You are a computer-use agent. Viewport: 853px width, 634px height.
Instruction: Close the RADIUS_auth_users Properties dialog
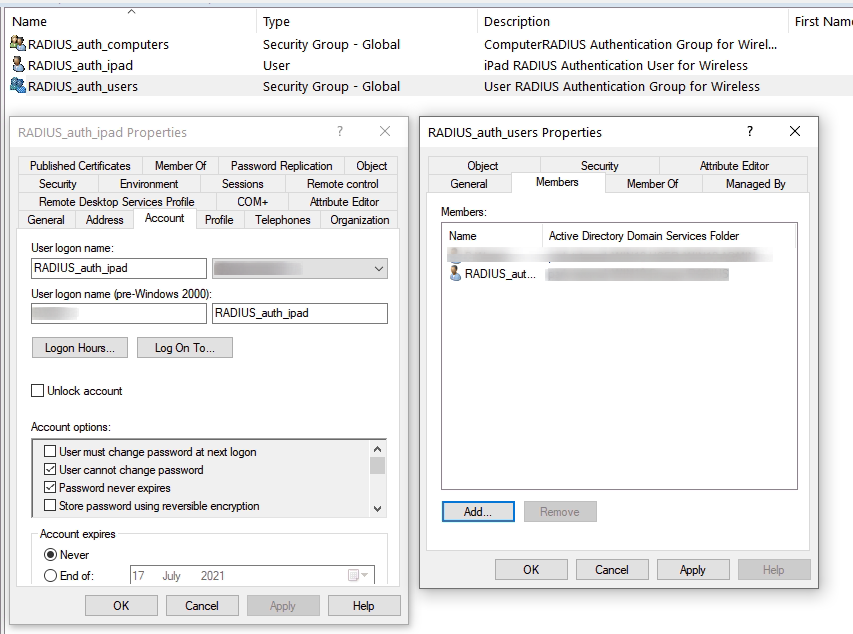[795, 131]
